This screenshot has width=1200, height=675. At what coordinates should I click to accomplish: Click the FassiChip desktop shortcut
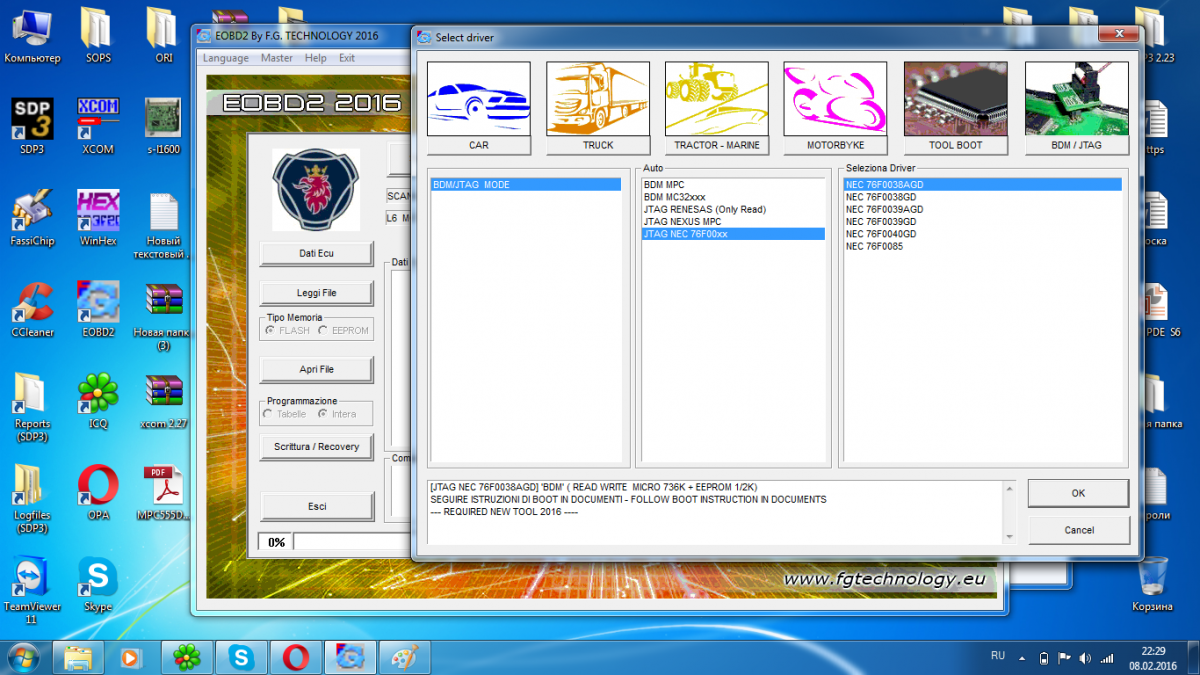pos(32,218)
